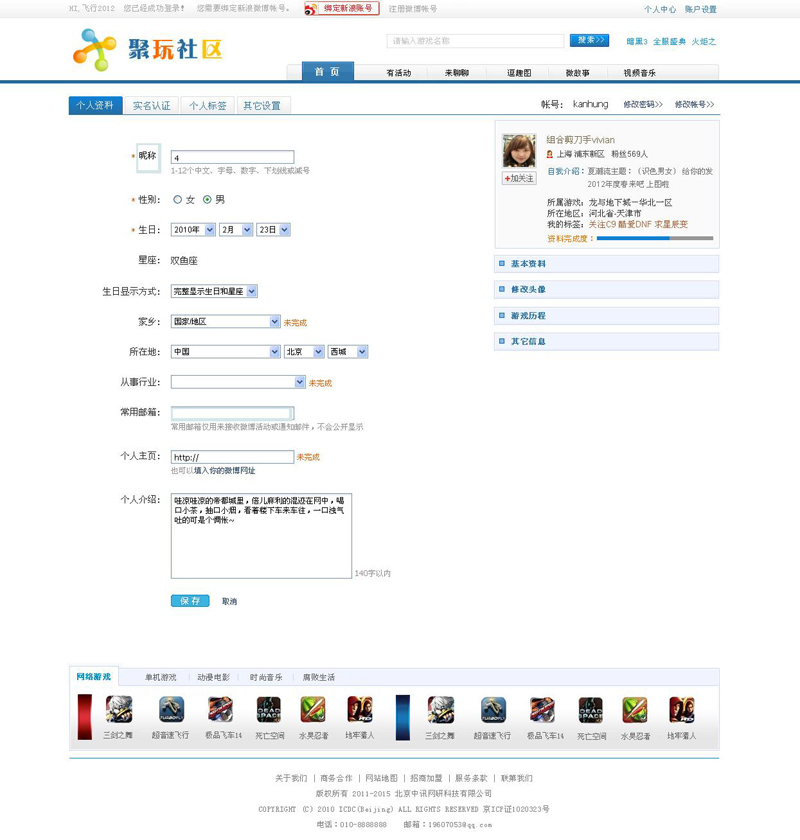Open the leftmost 极品飞车14 game icon
This screenshot has width=800, height=840.
[220, 709]
